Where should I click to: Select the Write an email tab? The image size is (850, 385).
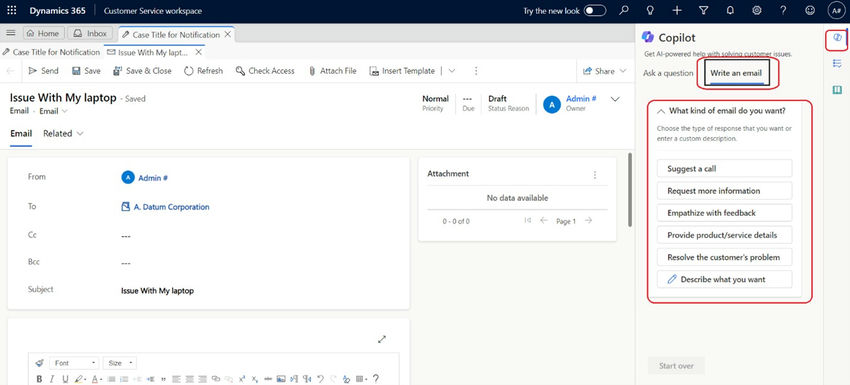coord(736,73)
